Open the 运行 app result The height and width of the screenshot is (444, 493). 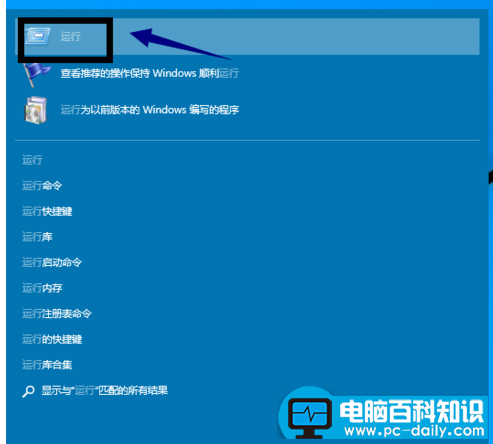(x=247, y=37)
